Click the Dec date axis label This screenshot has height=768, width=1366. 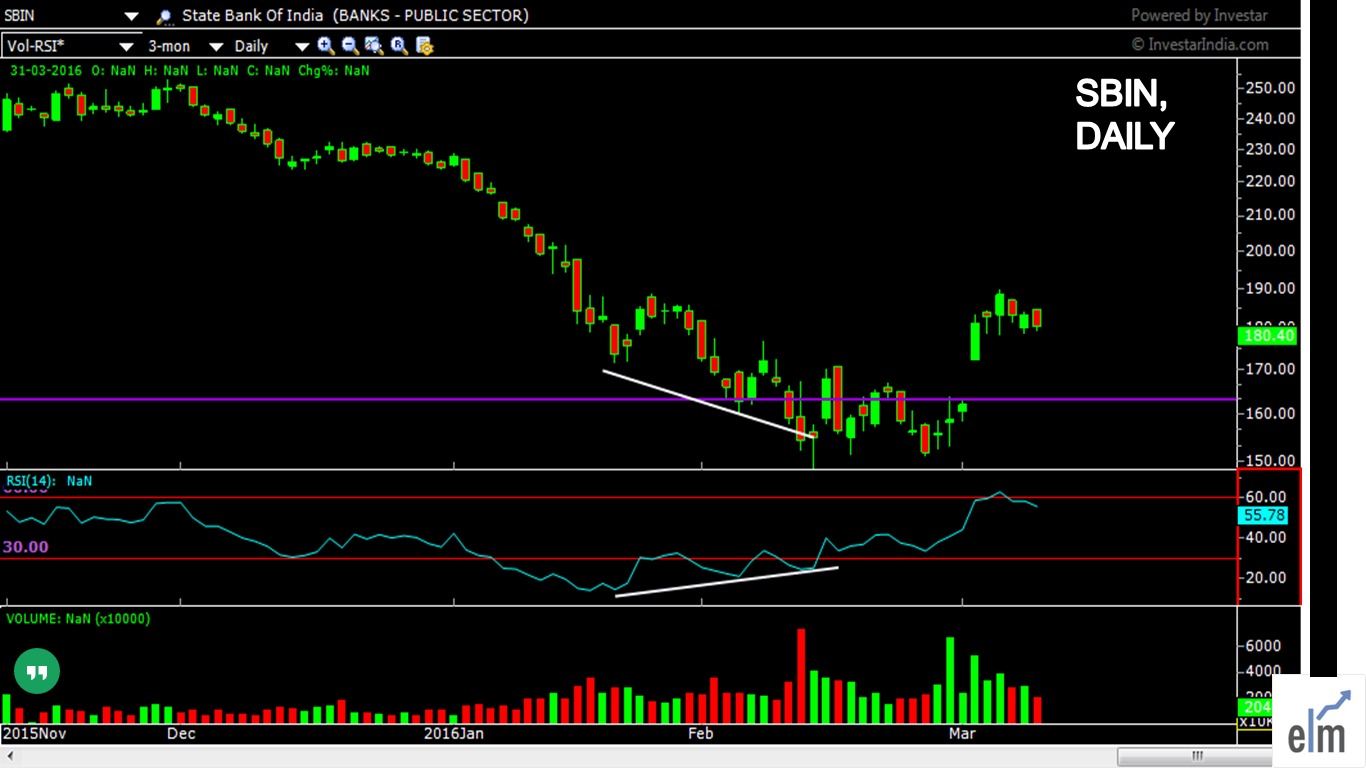[181, 733]
